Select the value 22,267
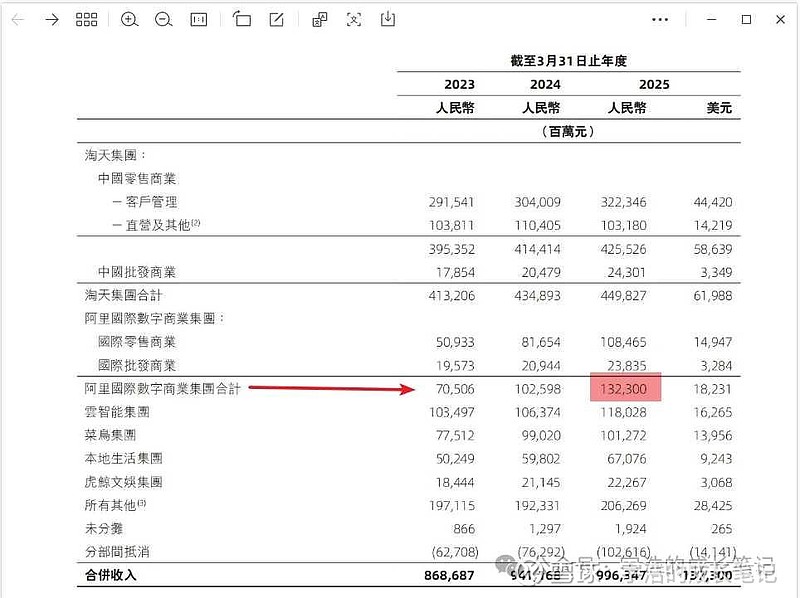 627,483
